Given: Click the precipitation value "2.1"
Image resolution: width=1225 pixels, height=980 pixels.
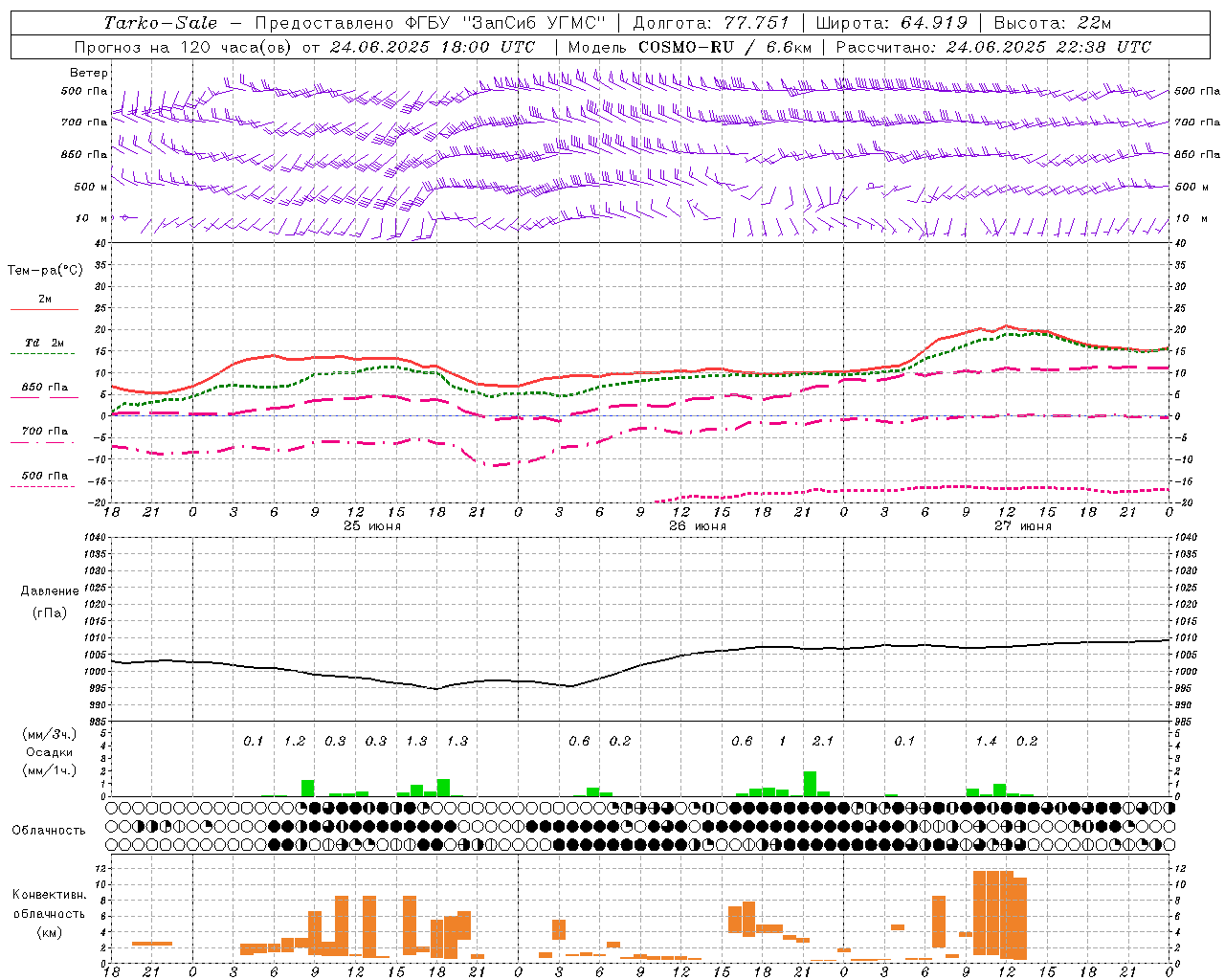Looking at the screenshot, I should point(823,742).
